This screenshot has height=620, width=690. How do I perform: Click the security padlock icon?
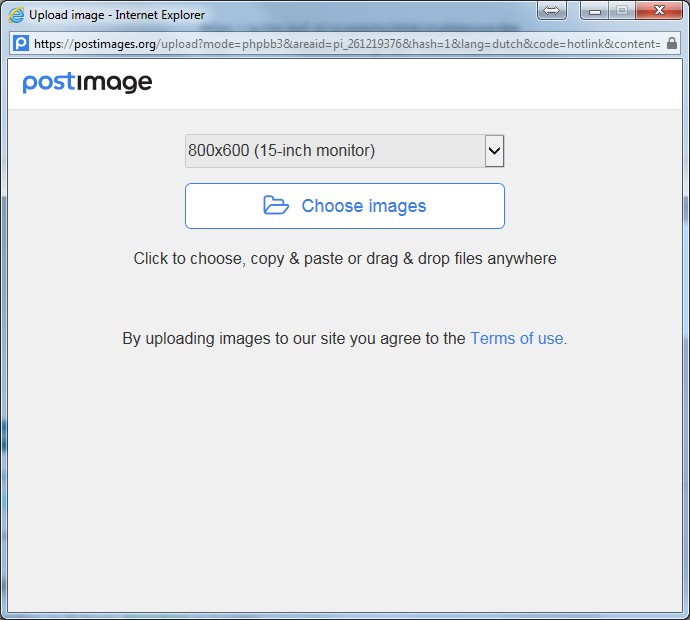point(672,43)
